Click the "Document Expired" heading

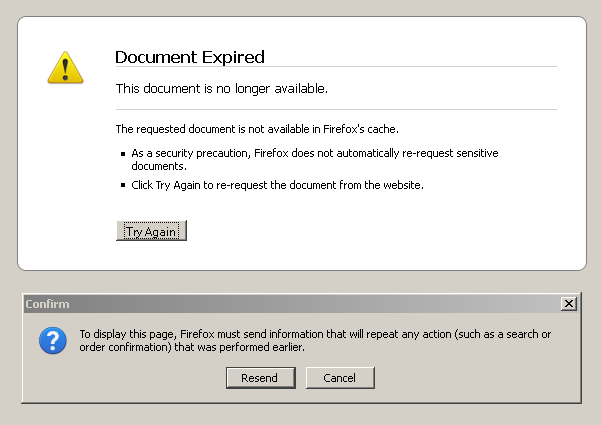[x=190, y=57]
